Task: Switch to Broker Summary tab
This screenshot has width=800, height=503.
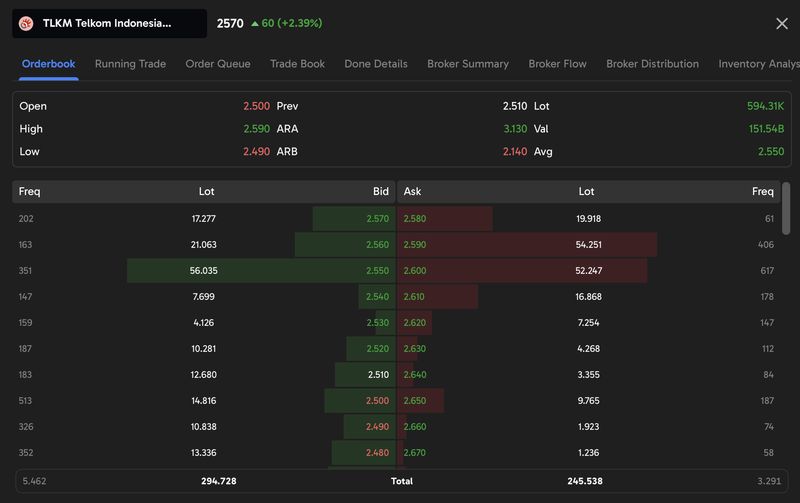Action: 468,64
